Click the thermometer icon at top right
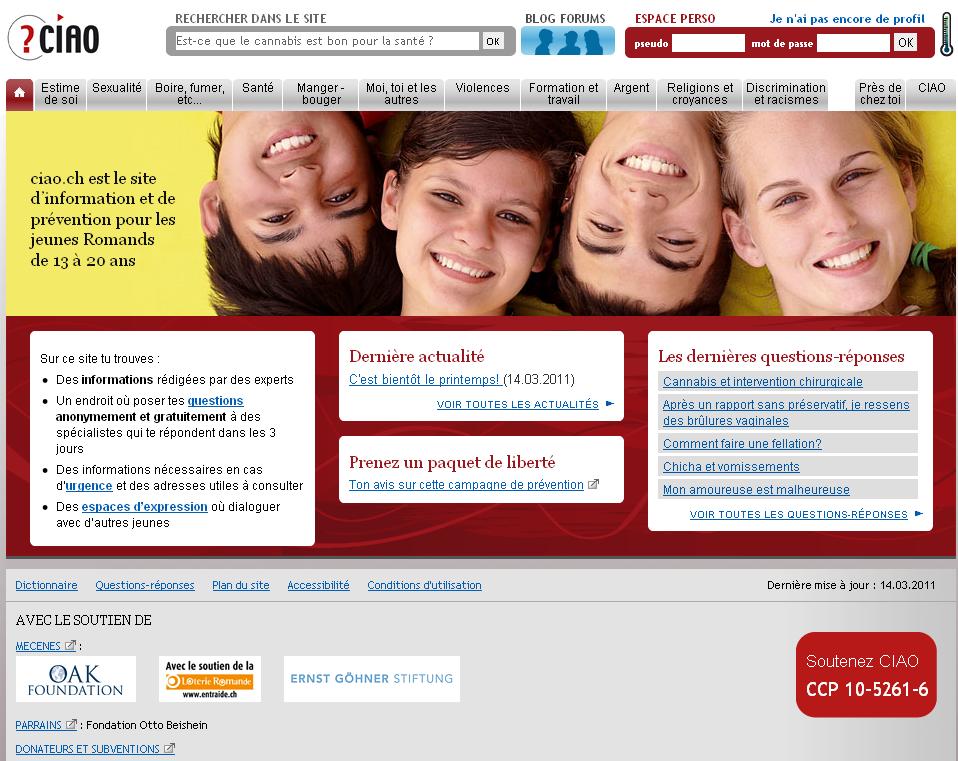The width and height of the screenshot is (958, 761). (x=946, y=34)
